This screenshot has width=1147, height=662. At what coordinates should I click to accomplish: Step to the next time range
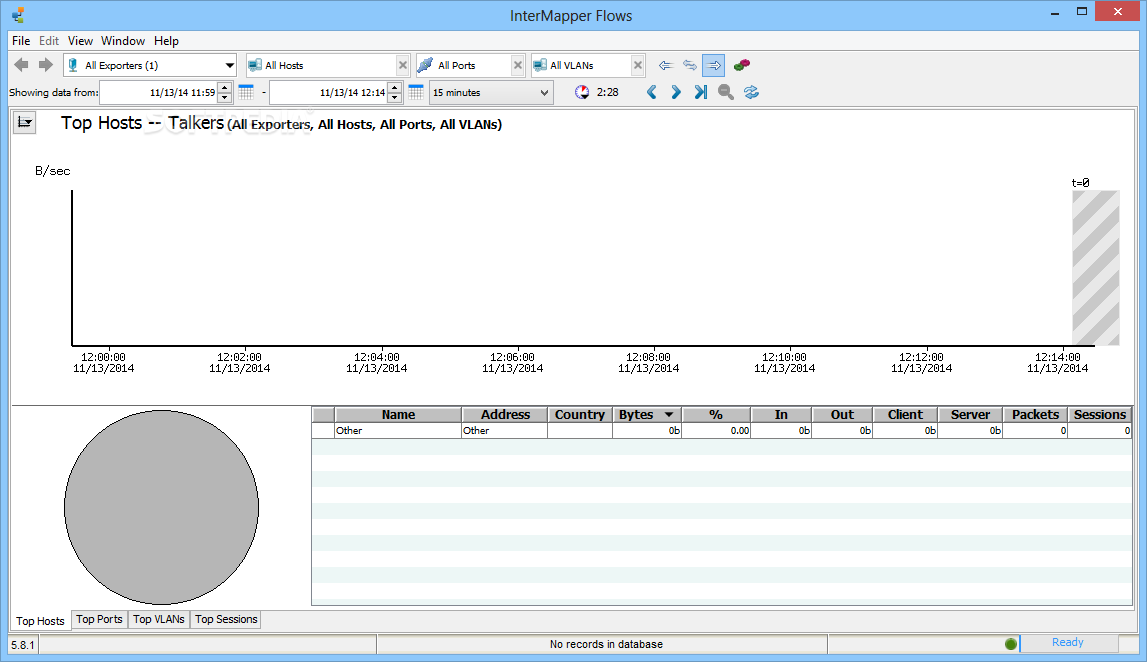[676, 92]
